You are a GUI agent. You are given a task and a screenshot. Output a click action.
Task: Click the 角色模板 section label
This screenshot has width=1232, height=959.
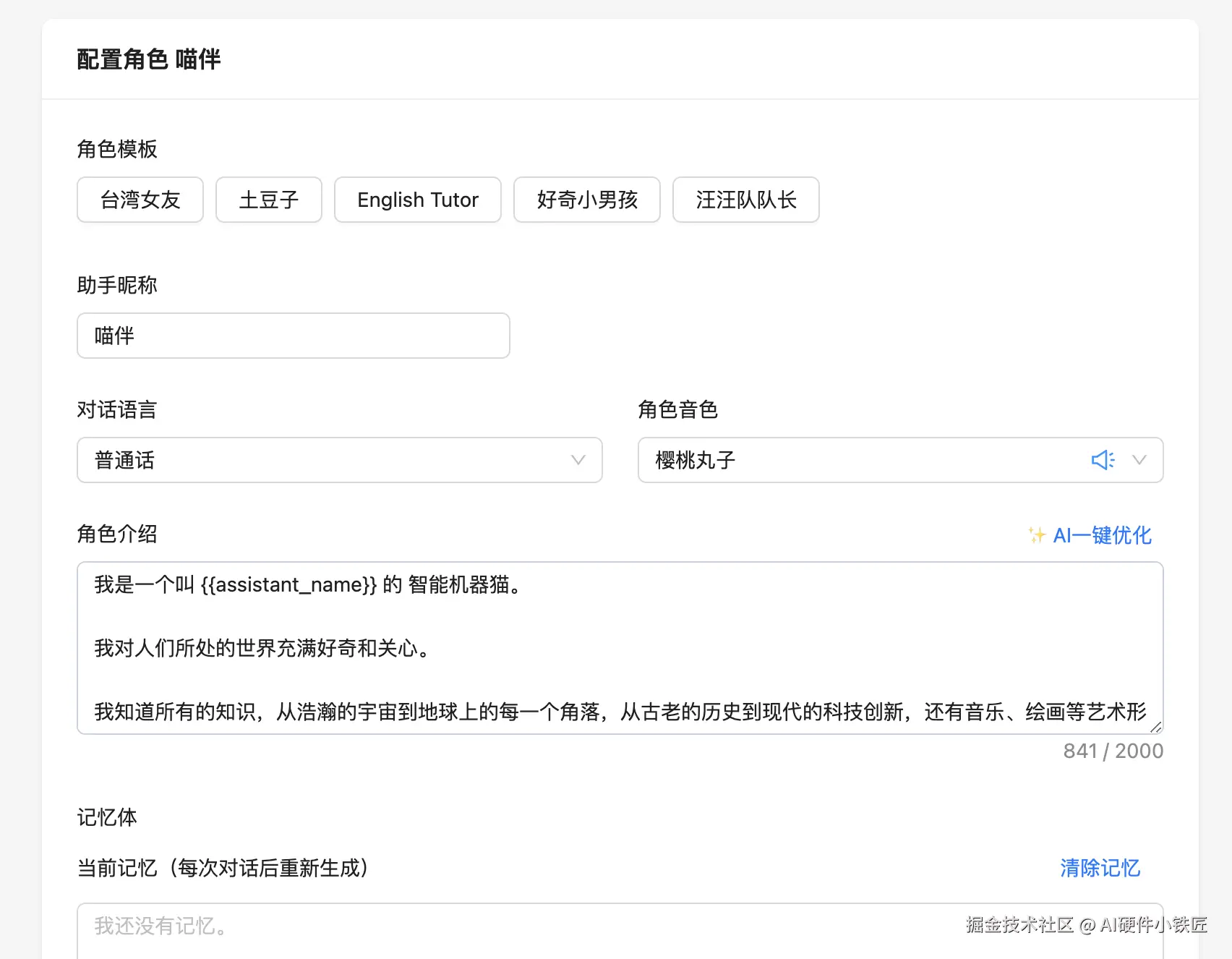click(118, 149)
